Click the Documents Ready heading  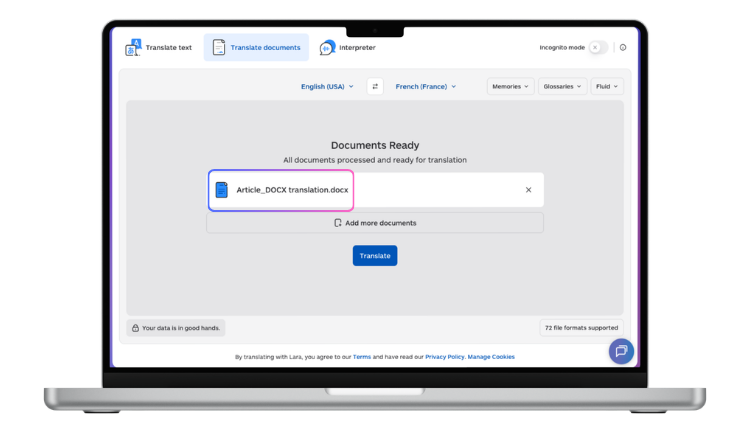(375, 145)
